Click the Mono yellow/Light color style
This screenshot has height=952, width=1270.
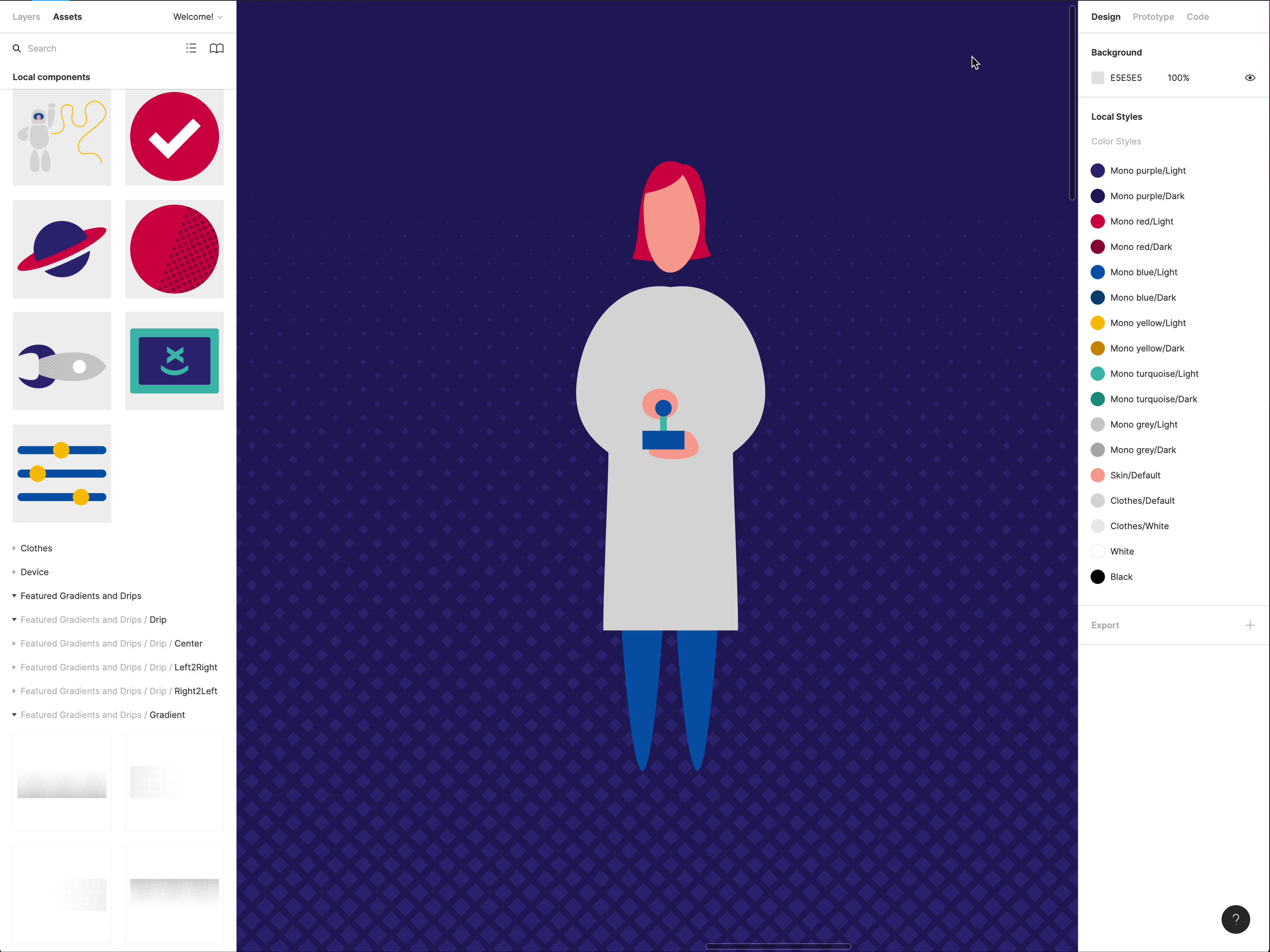tap(1147, 323)
